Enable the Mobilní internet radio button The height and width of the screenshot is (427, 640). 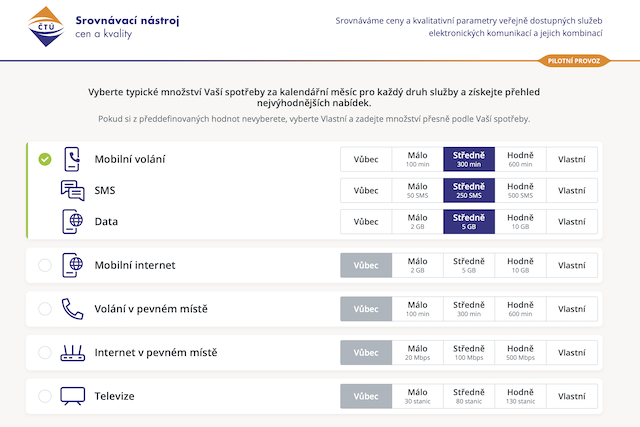coord(44,265)
